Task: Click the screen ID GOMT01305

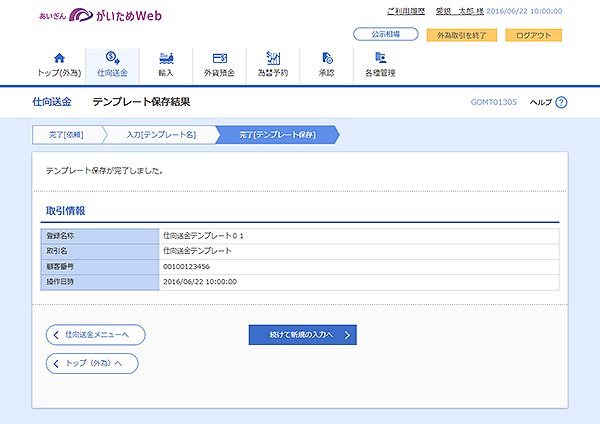Action: click(x=494, y=102)
